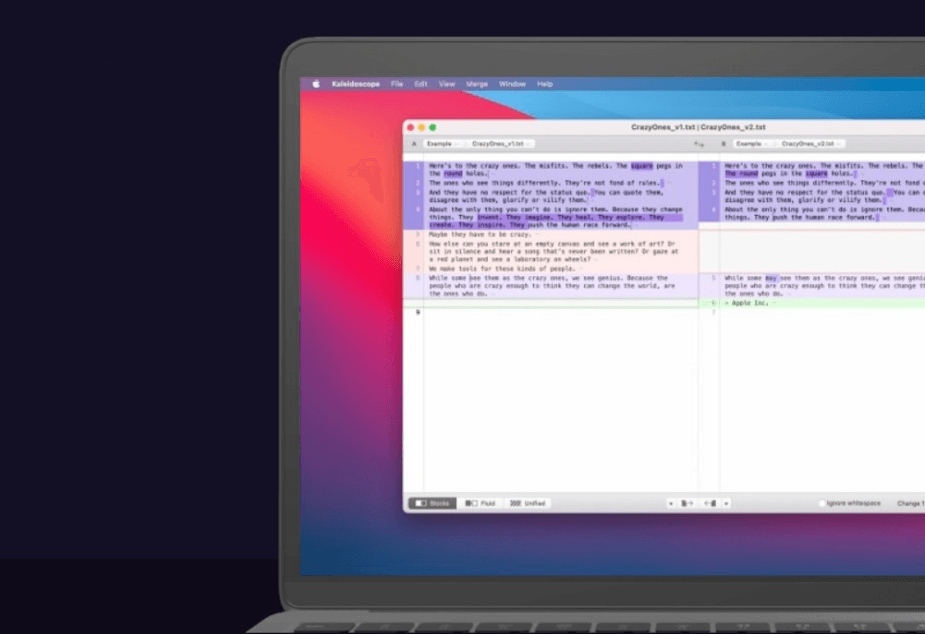Switch to Fluid comparison view
This screenshot has height=634, width=925.
[480, 503]
